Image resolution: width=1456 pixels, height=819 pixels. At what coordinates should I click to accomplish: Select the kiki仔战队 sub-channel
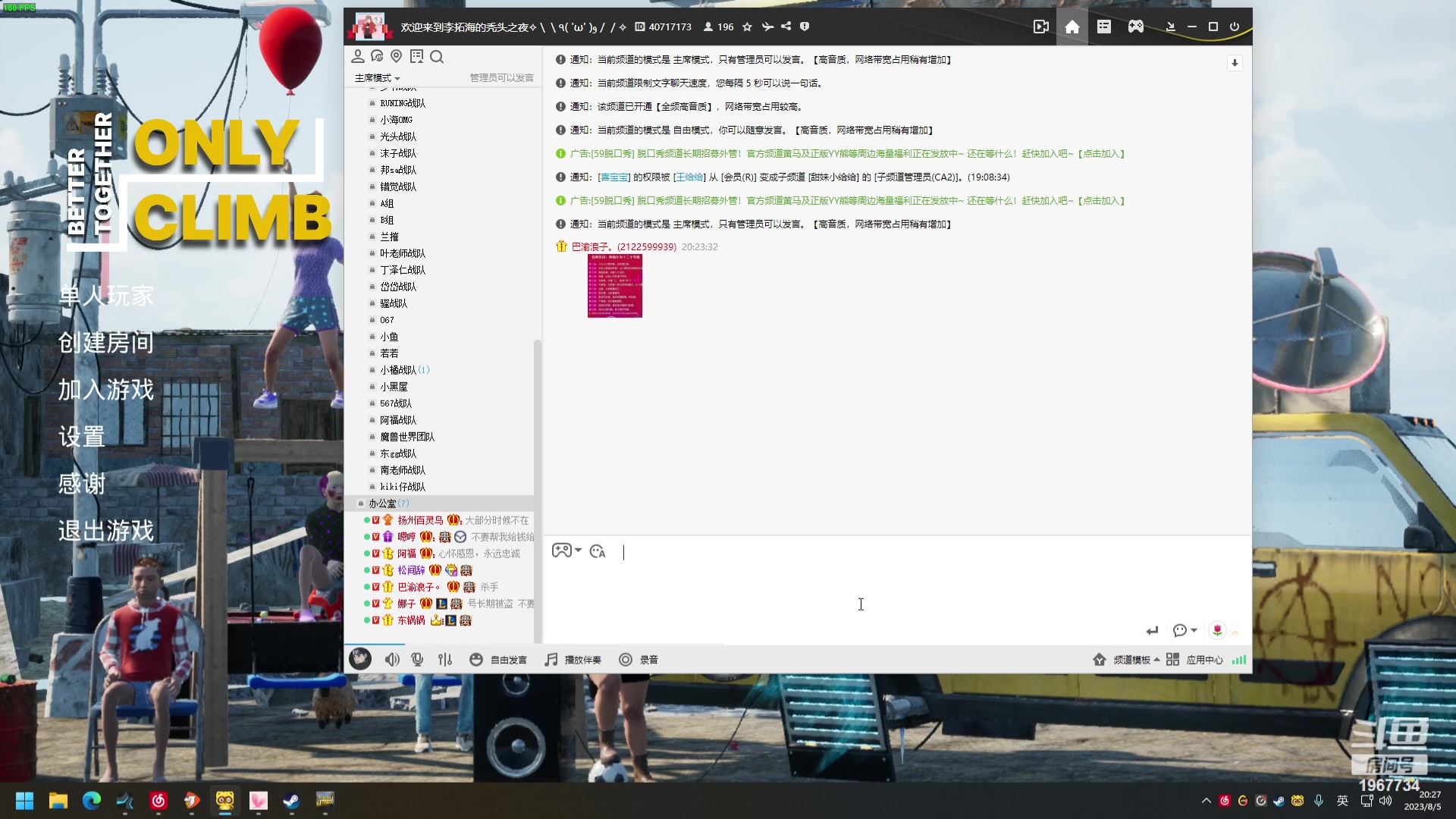point(403,487)
